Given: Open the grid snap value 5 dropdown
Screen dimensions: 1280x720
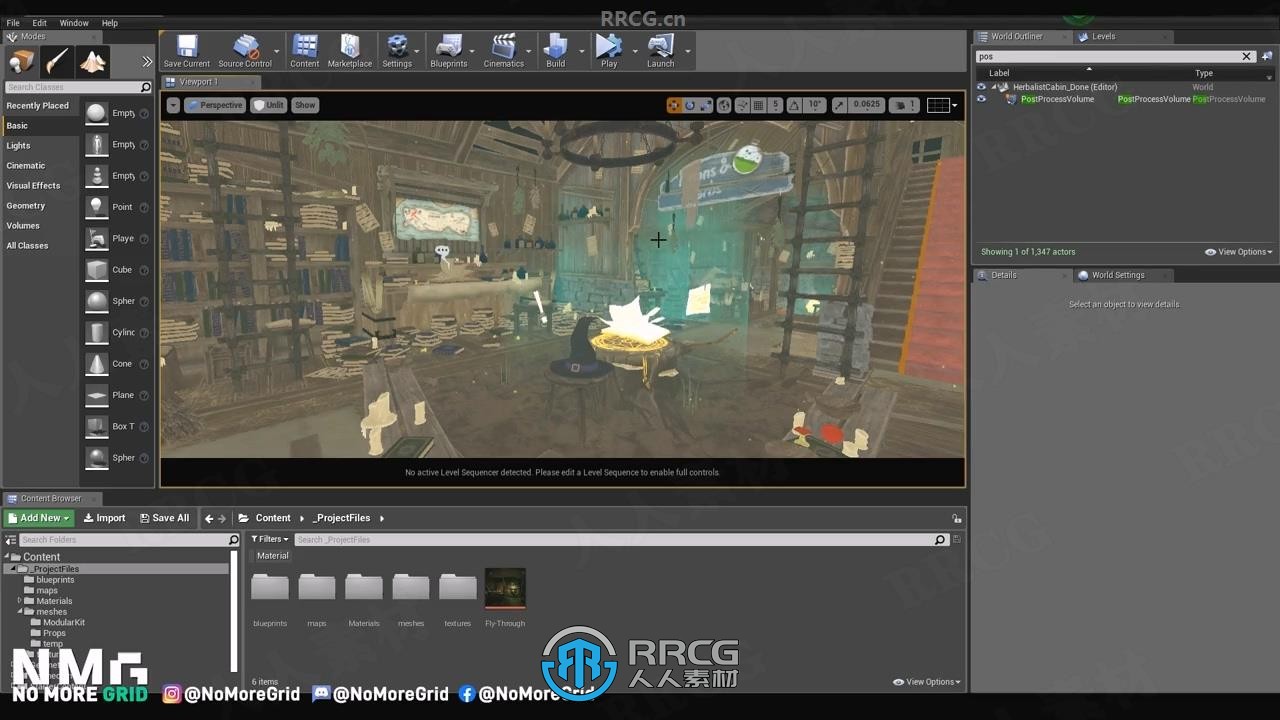Looking at the screenshot, I should [x=775, y=105].
